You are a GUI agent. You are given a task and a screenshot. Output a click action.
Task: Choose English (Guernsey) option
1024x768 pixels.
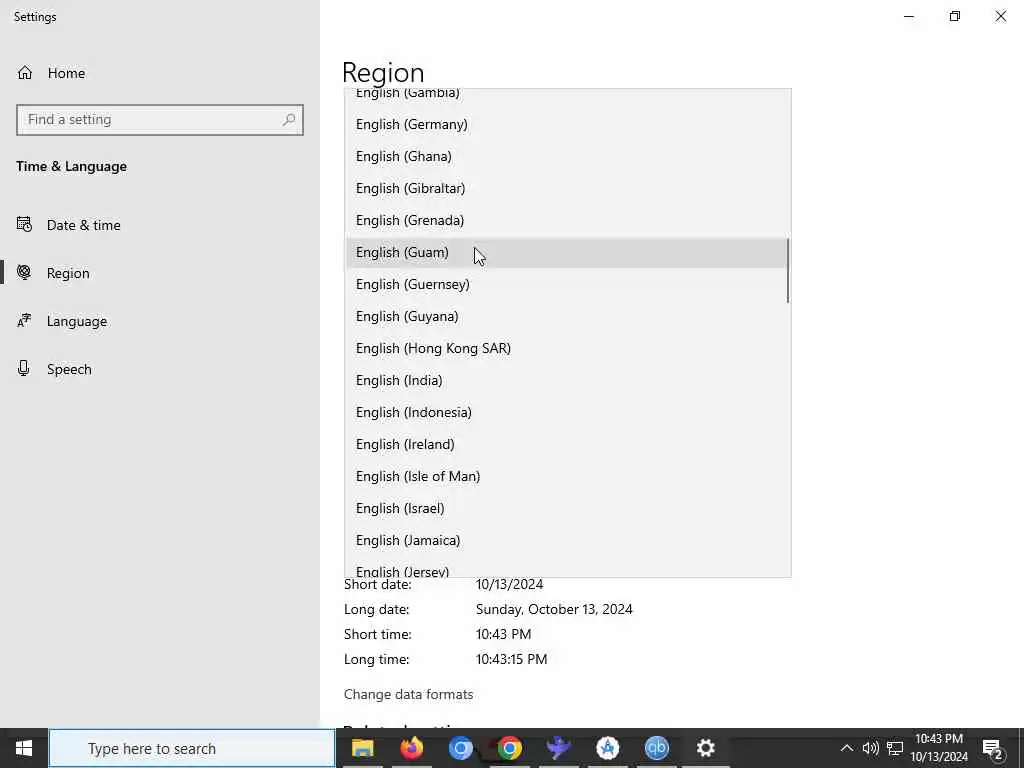tap(567, 284)
